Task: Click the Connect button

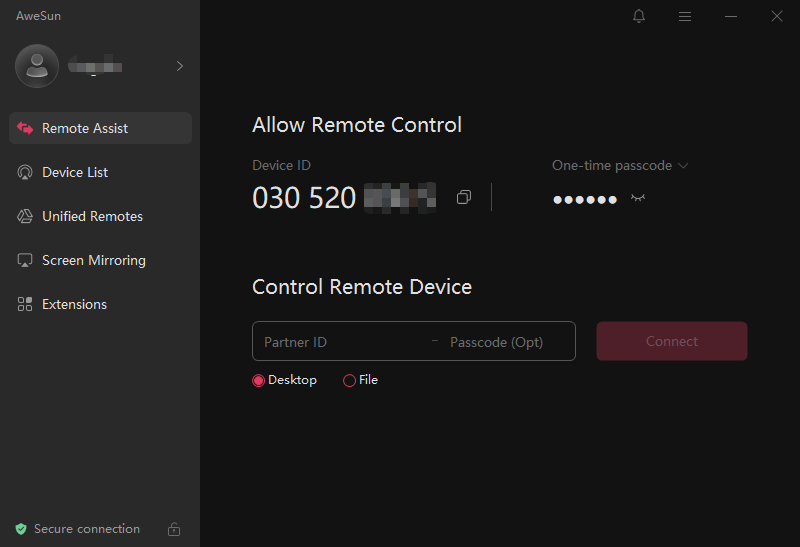Action: (x=672, y=341)
